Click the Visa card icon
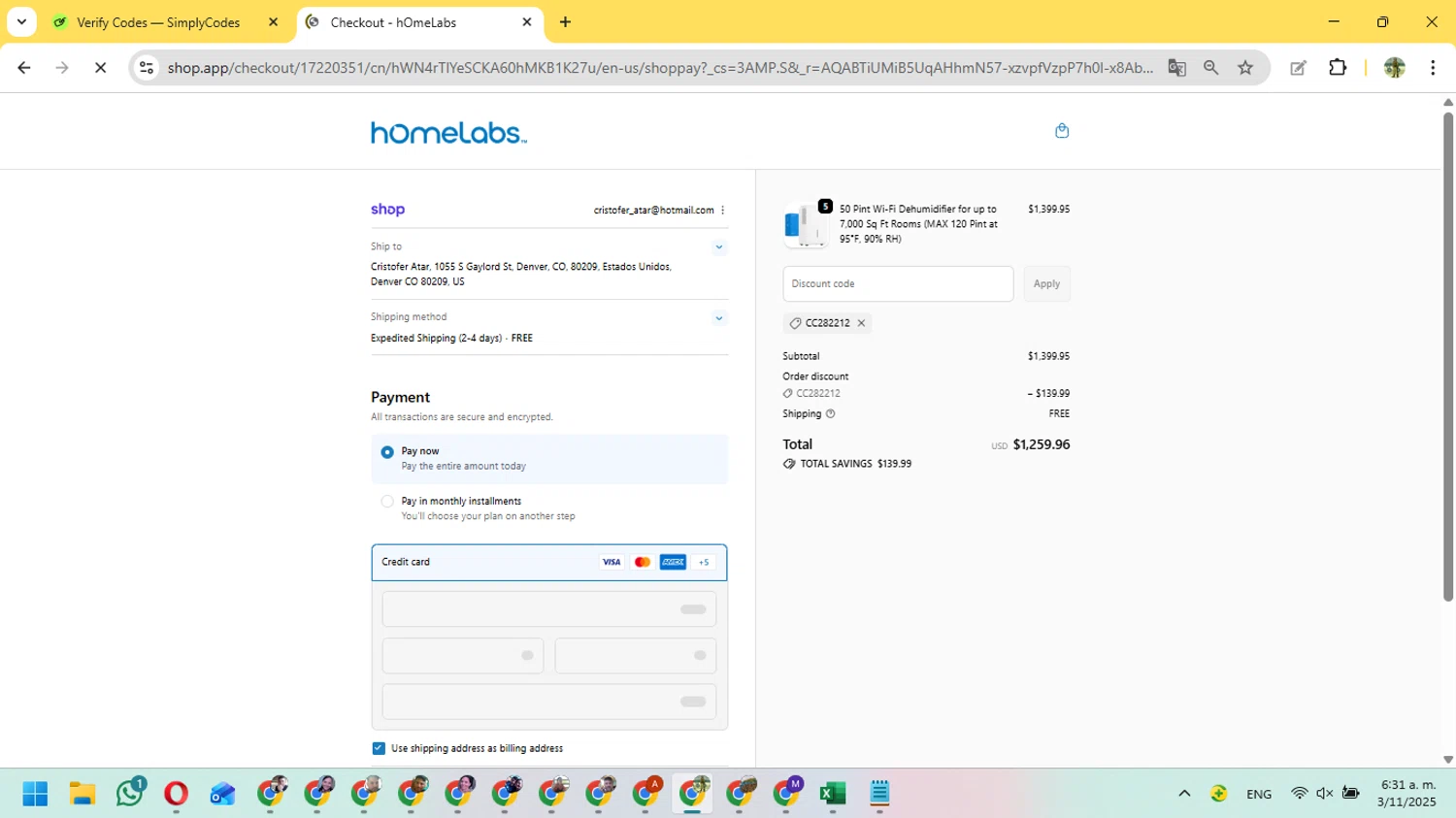Screen dimensions: 1456x818 click(x=612, y=562)
